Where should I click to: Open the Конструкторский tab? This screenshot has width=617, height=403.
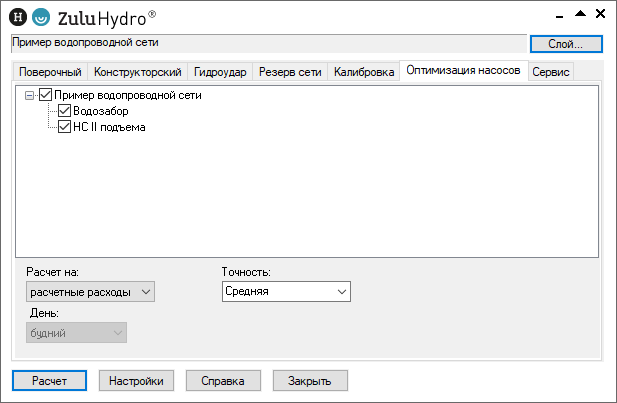coord(137,72)
